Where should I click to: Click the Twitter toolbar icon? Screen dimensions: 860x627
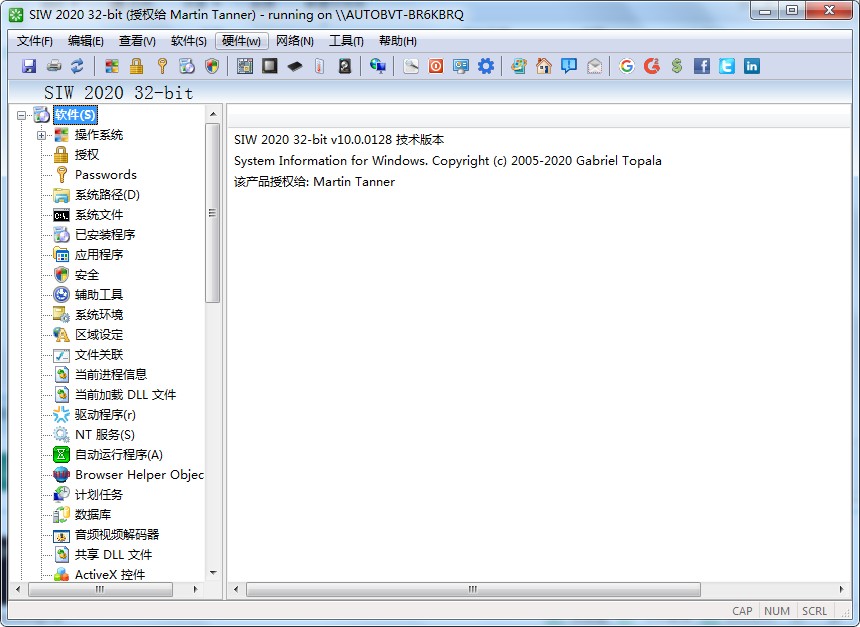pyautogui.click(x=726, y=66)
